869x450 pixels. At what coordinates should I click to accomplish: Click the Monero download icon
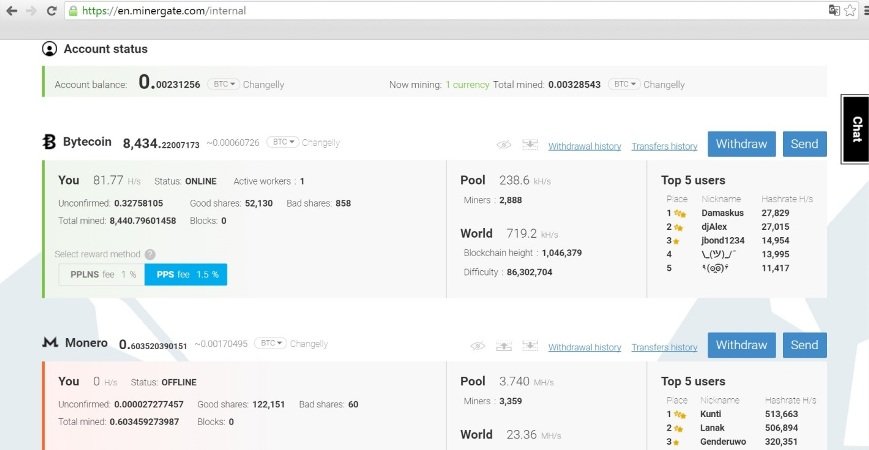point(530,346)
